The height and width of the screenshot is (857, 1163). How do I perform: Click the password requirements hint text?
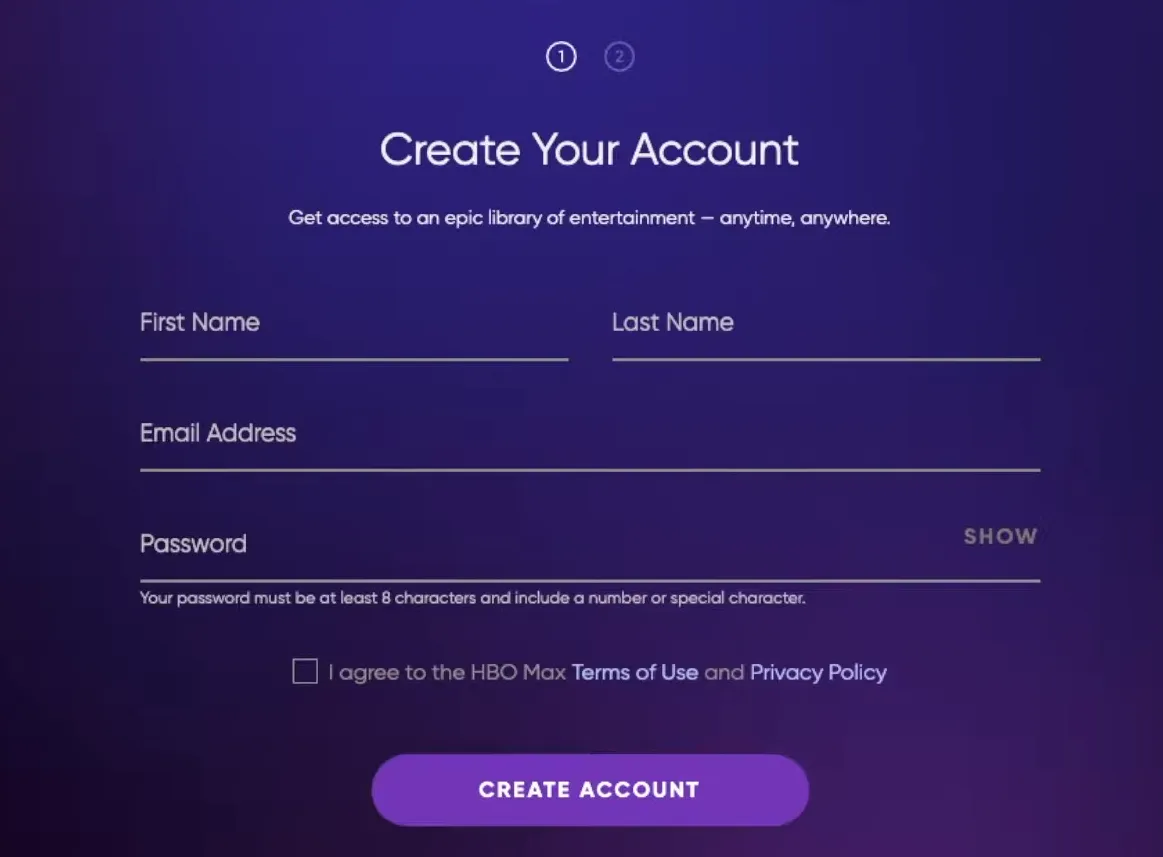(472, 599)
